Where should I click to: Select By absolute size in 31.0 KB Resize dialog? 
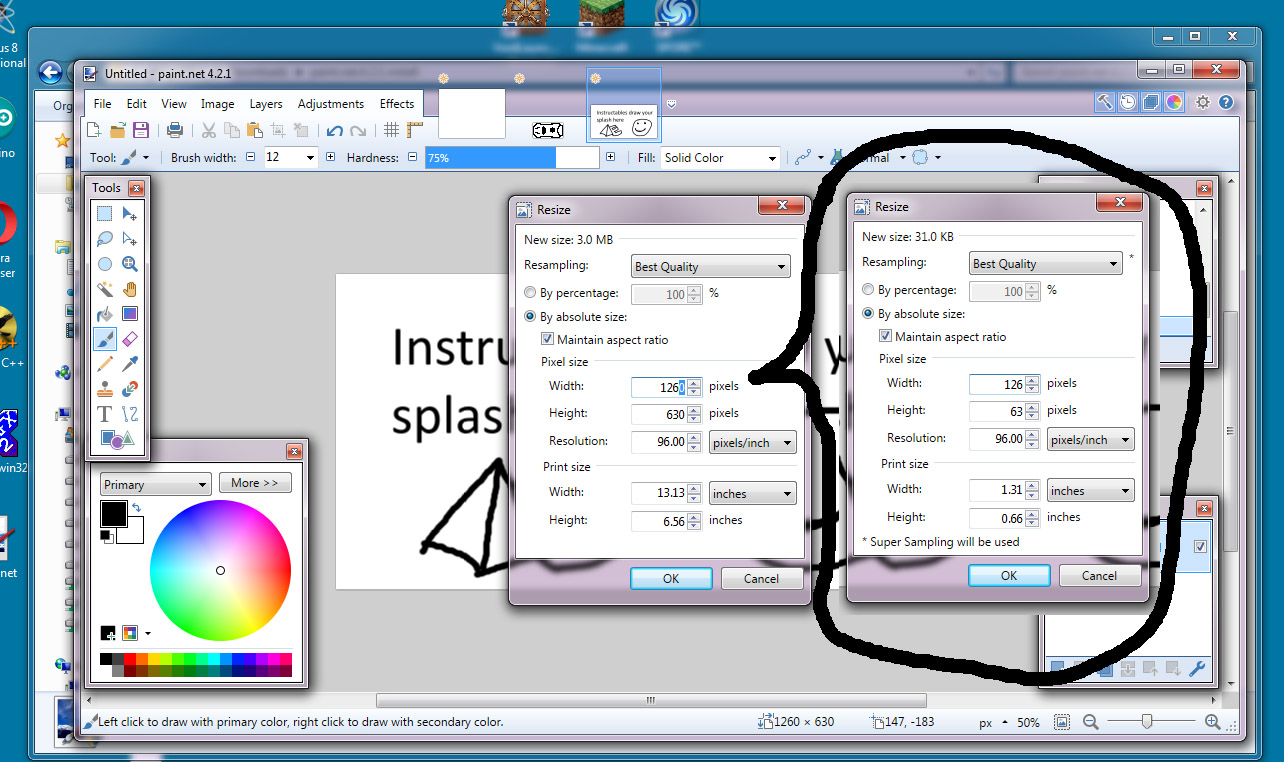point(868,313)
